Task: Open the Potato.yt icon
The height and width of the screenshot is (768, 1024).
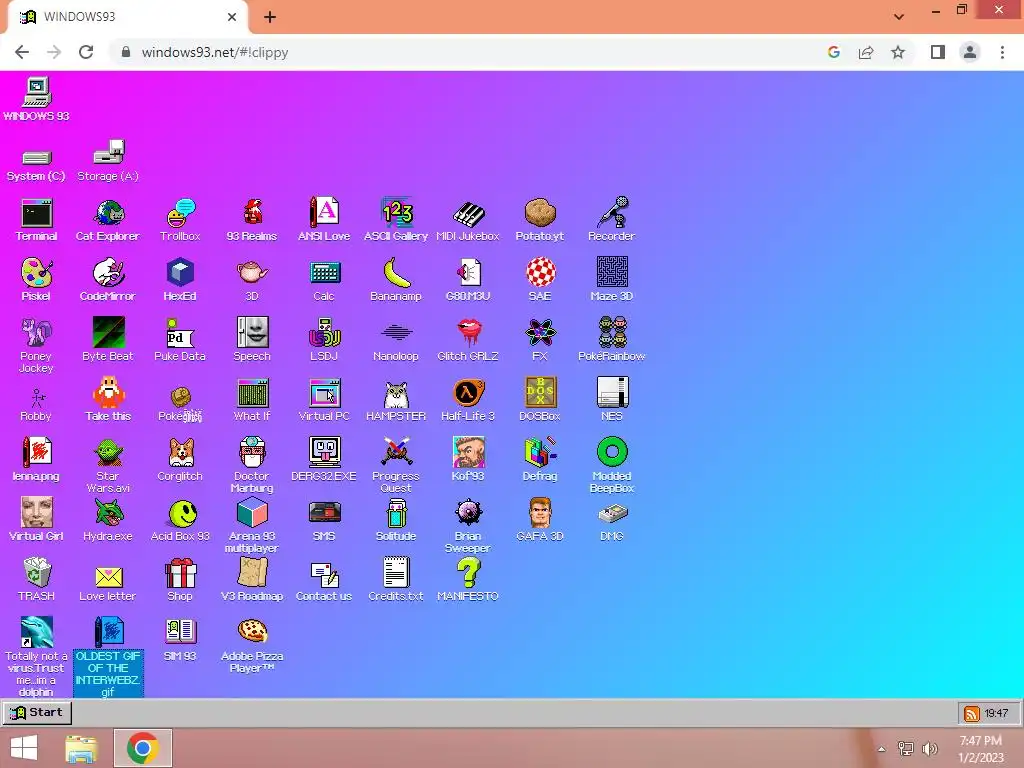Action: [x=540, y=213]
